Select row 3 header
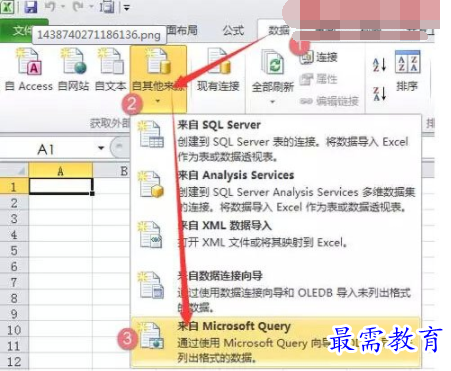 click(x=14, y=219)
